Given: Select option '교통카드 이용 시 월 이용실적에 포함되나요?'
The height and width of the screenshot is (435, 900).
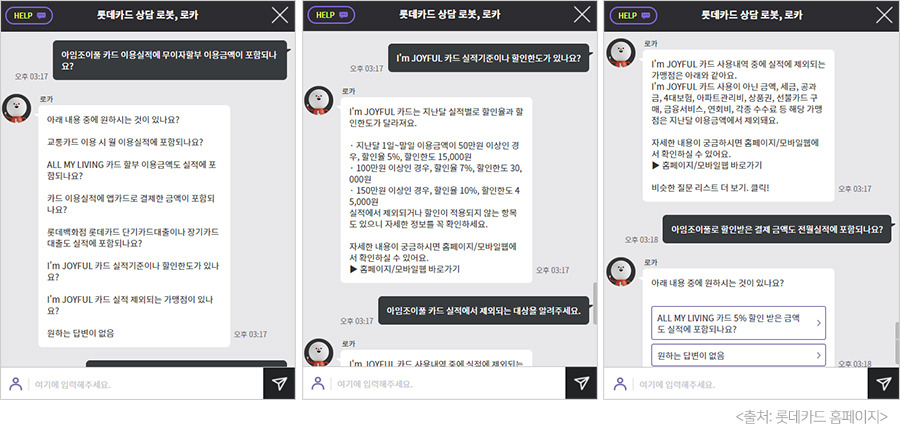Looking at the screenshot, I should click(x=125, y=142).
